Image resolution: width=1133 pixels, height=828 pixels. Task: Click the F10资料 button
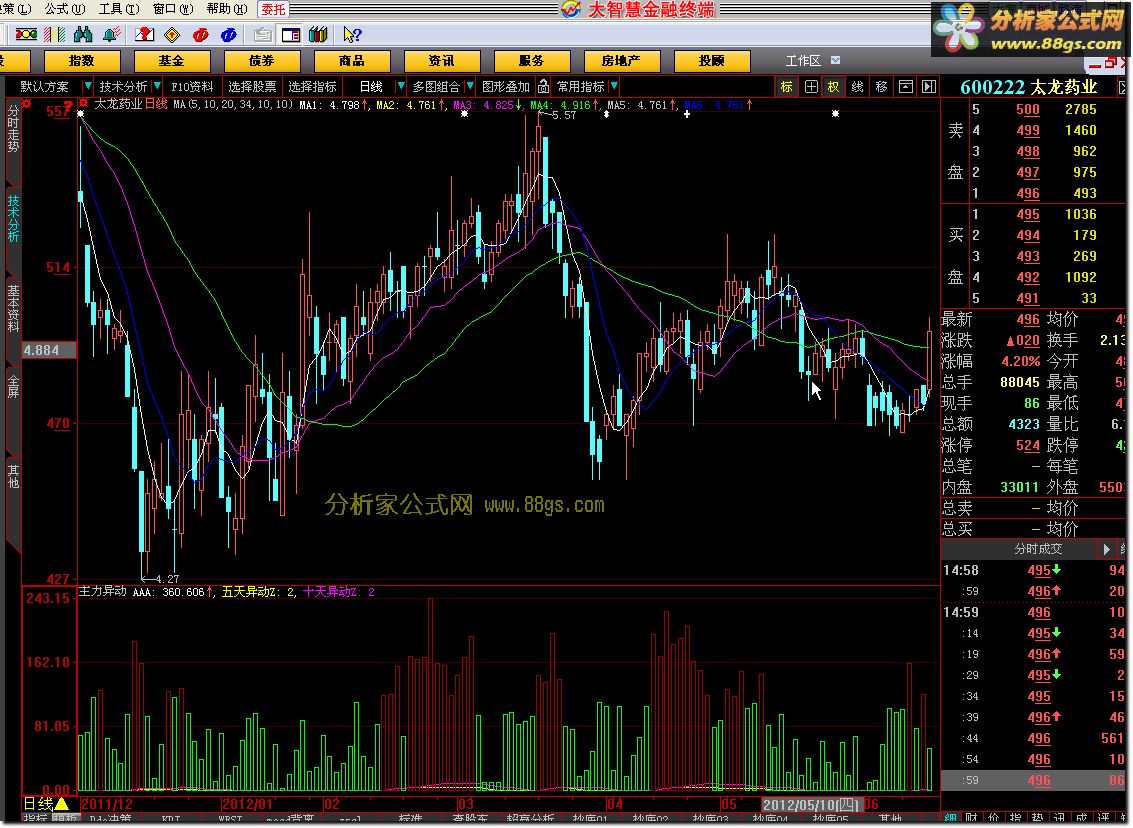click(192, 87)
